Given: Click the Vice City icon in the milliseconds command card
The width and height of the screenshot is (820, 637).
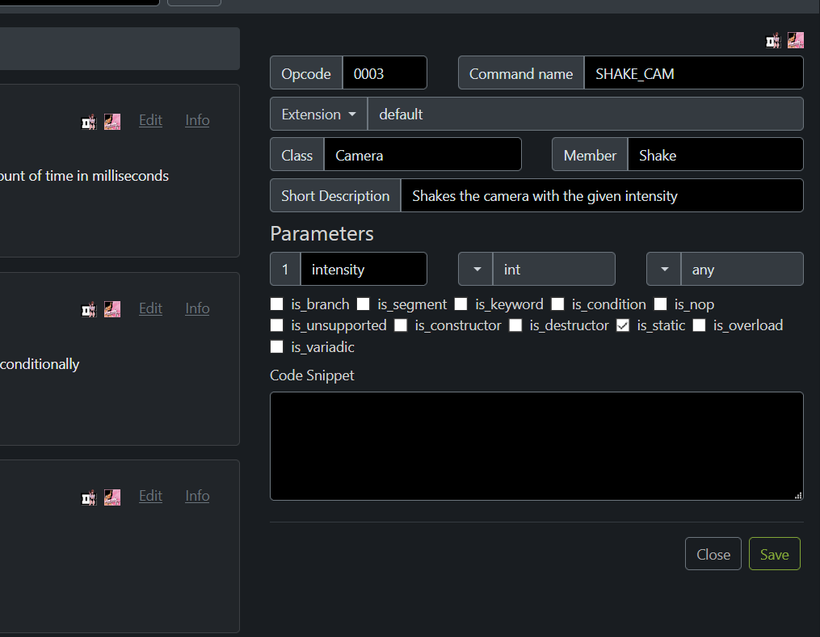Looking at the screenshot, I should tap(112, 122).
